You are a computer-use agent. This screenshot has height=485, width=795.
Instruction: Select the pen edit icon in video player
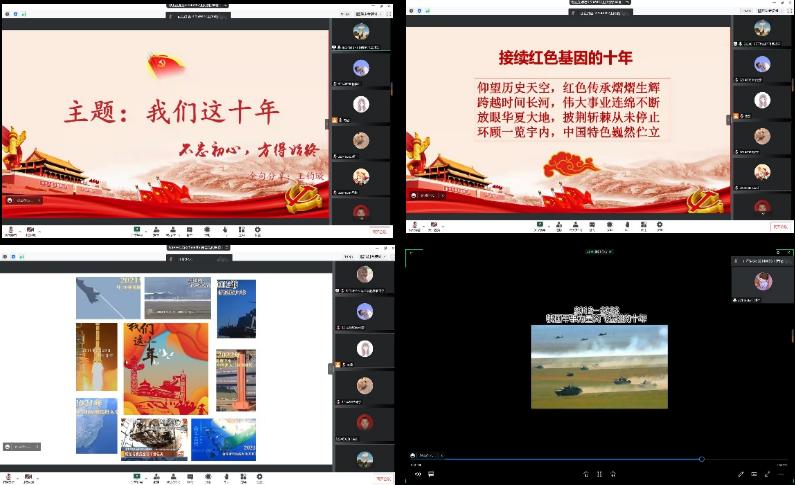740,473
